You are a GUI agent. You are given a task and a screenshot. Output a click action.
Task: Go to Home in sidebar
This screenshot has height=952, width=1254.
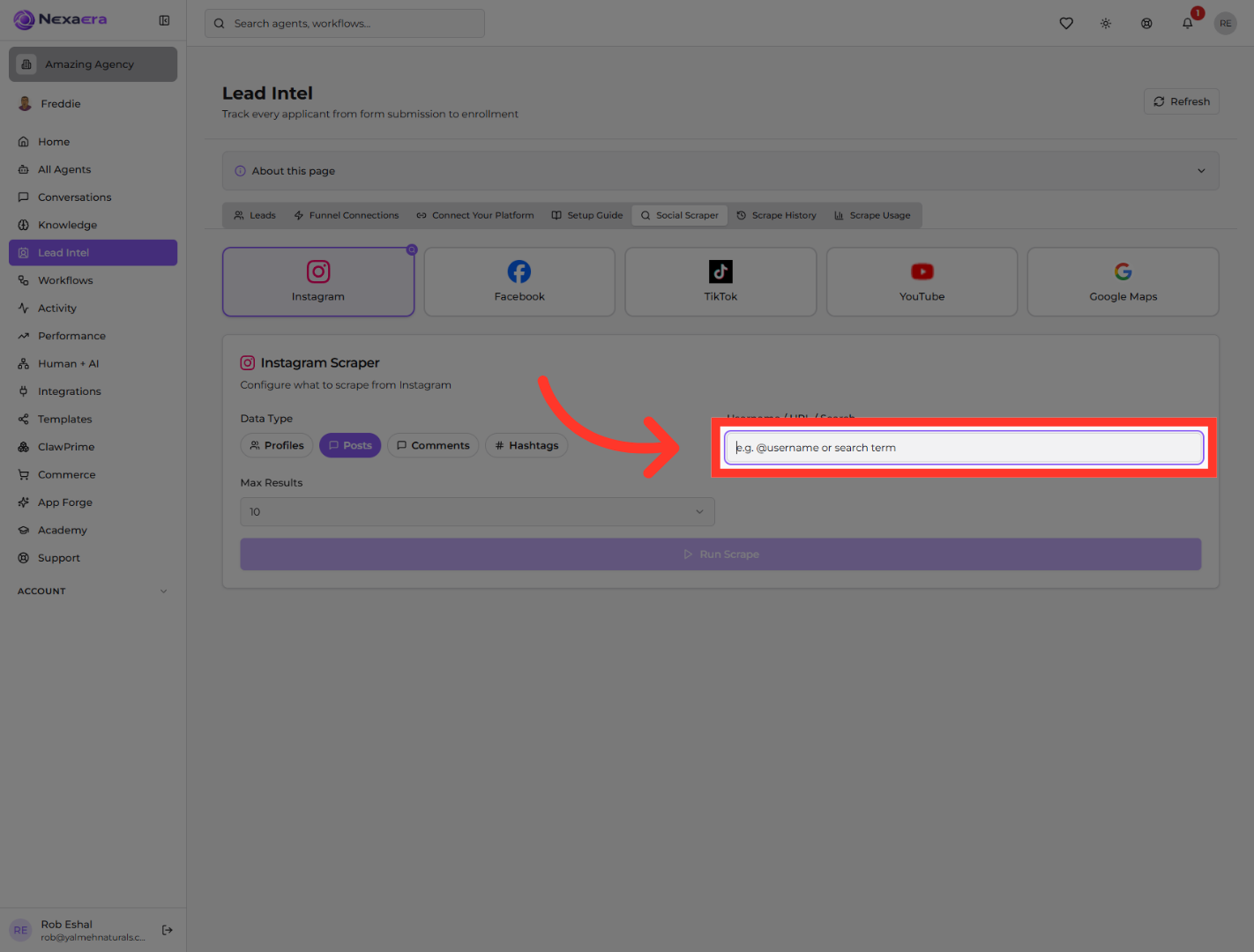click(x=93, y=142)
